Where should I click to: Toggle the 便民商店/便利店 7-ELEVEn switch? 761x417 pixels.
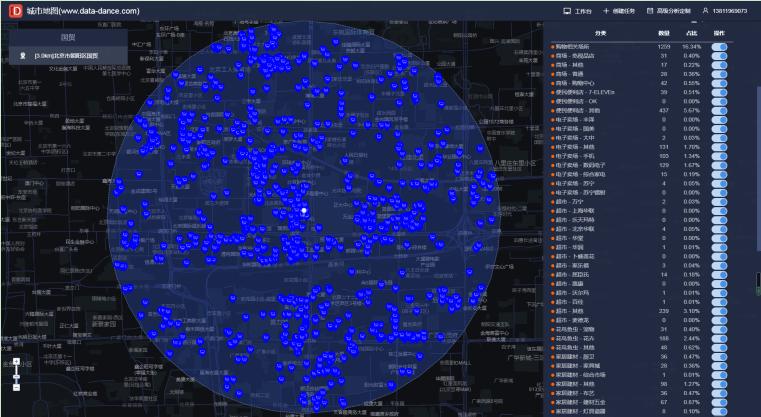(x=719, y=91)
